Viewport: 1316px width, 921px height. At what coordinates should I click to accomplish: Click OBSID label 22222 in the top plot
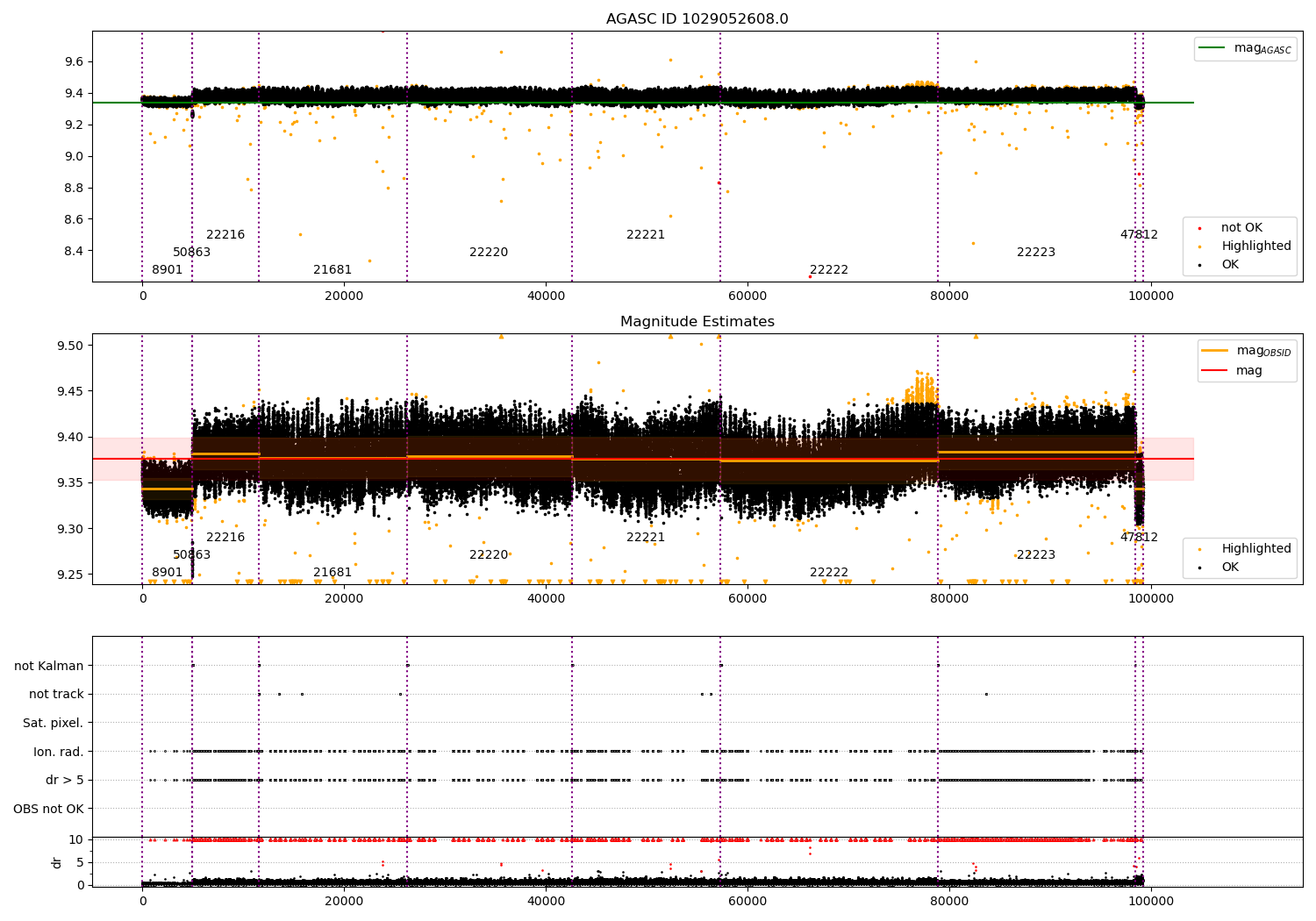click(829, 270)
